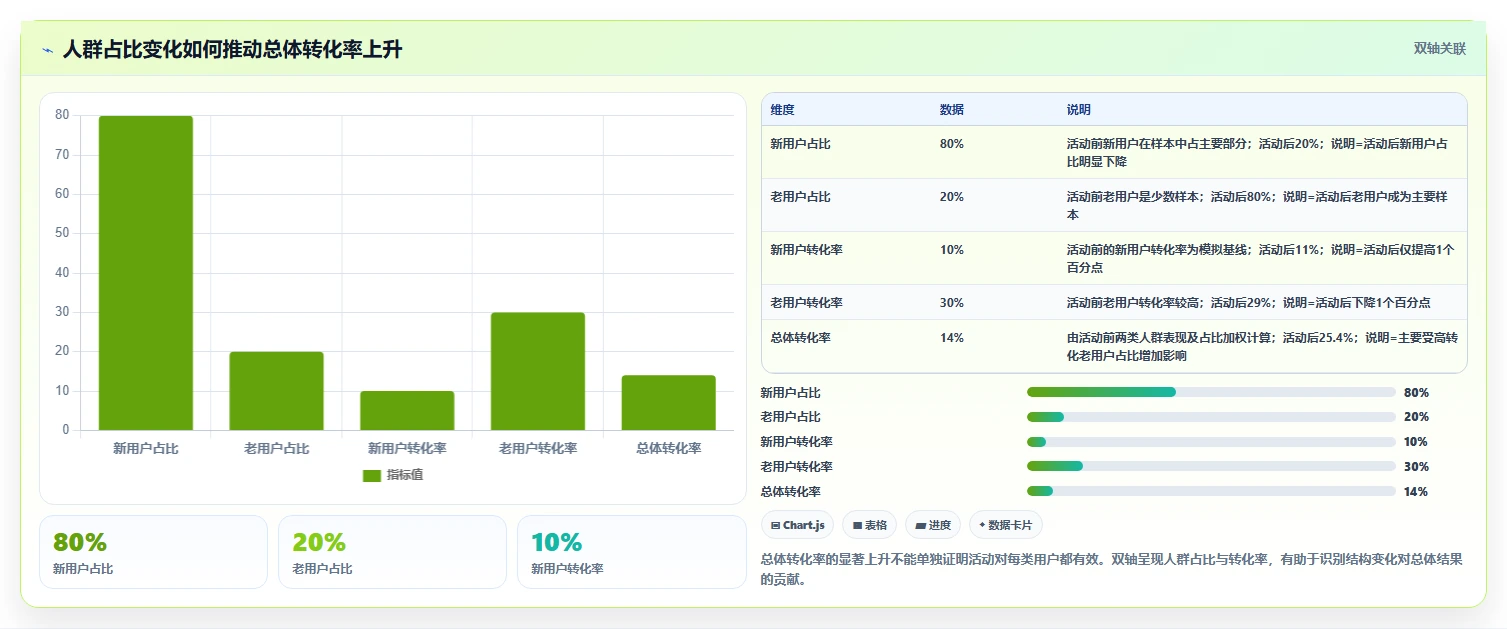Click the description starting 活动前的新用户转化率
This screenshot has width=1507, height=629.
coord(1260,259)
